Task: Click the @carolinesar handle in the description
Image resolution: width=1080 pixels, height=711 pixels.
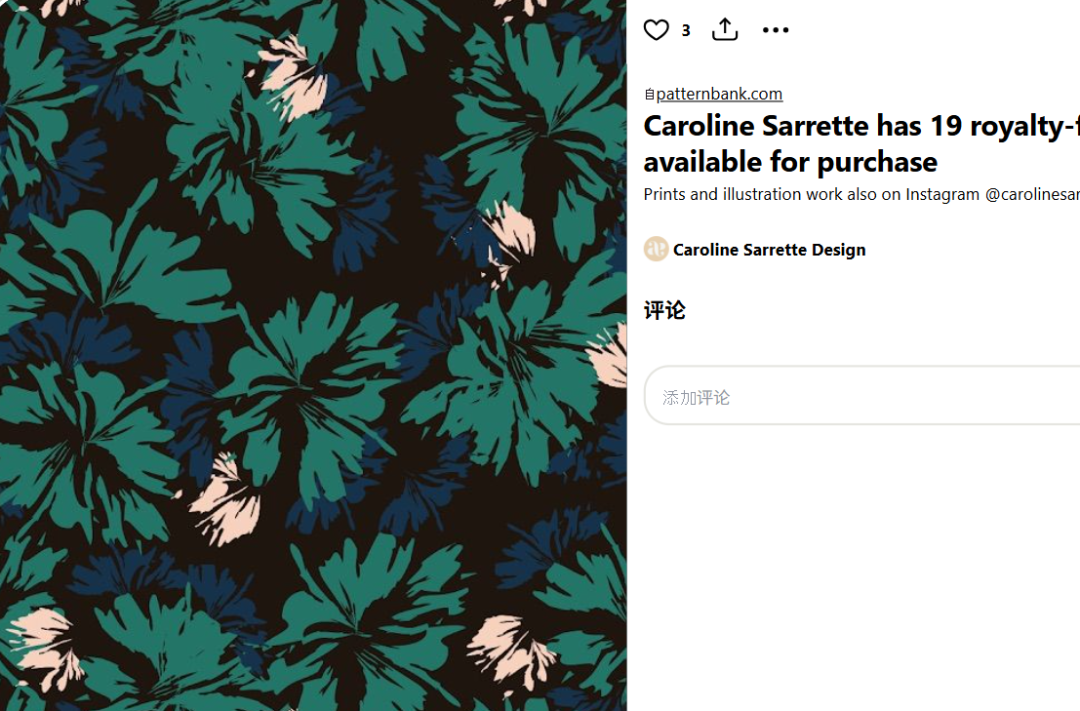Action: pyautogui.click(x=1032, y=194)
